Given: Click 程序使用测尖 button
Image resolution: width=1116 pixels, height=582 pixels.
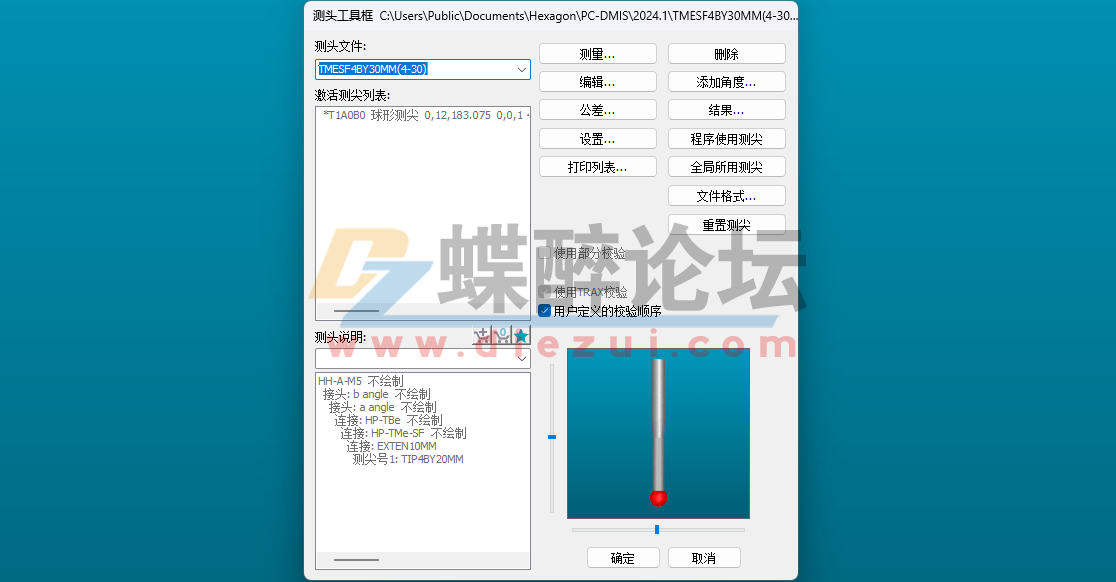Looking at the screenshot, I should (x=726, y=138).
